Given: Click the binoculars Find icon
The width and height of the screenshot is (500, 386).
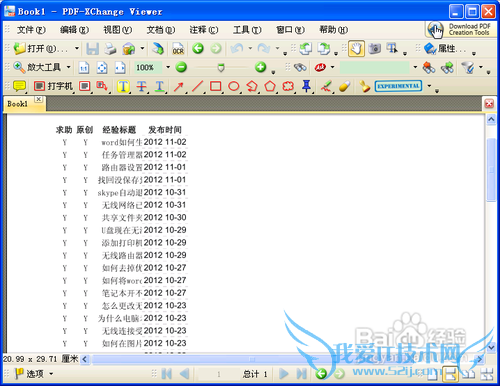Looking at the screenshot, I should pos(300,68).
